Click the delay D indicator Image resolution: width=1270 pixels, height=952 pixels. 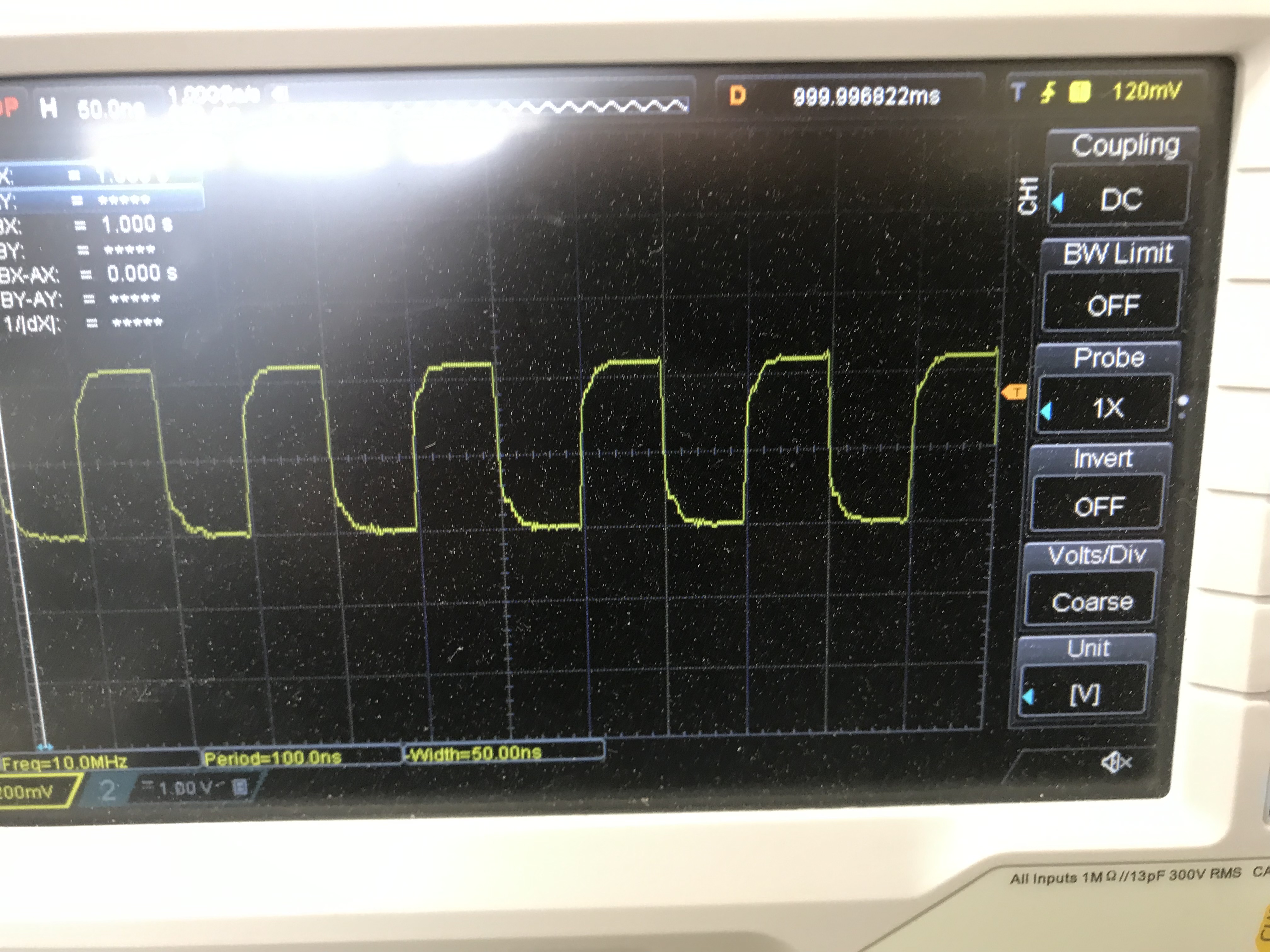pos(737,95)
